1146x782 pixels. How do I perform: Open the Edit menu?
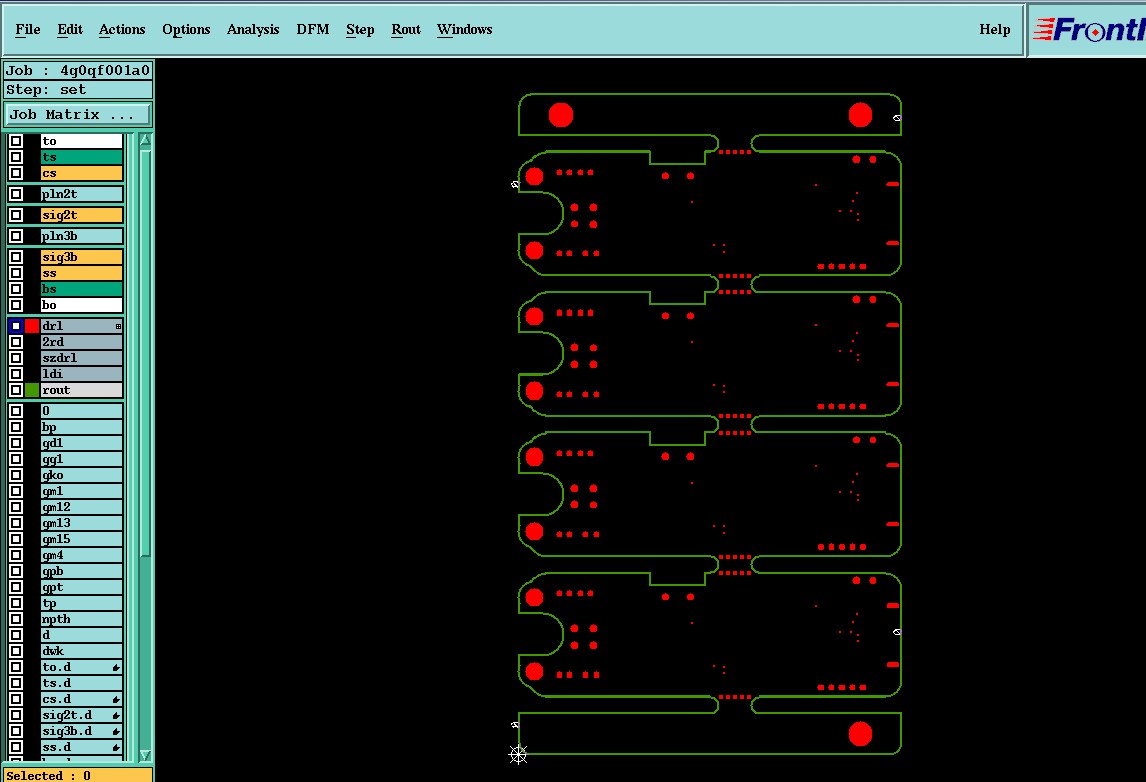coord(70,30)
